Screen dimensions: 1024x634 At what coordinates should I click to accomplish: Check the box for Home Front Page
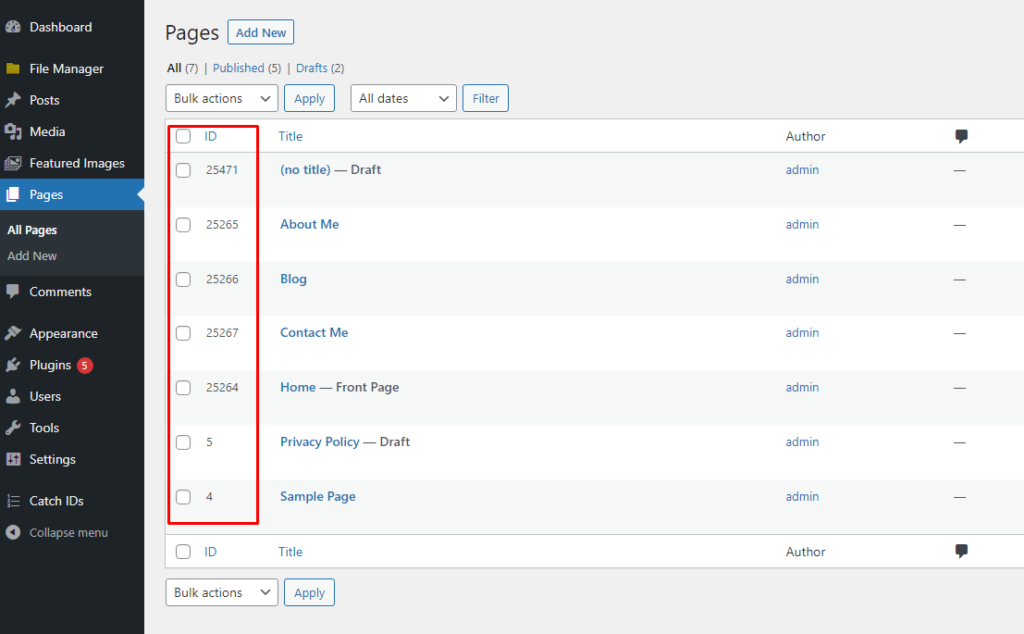pyautogui.click(x=184, y=388)
